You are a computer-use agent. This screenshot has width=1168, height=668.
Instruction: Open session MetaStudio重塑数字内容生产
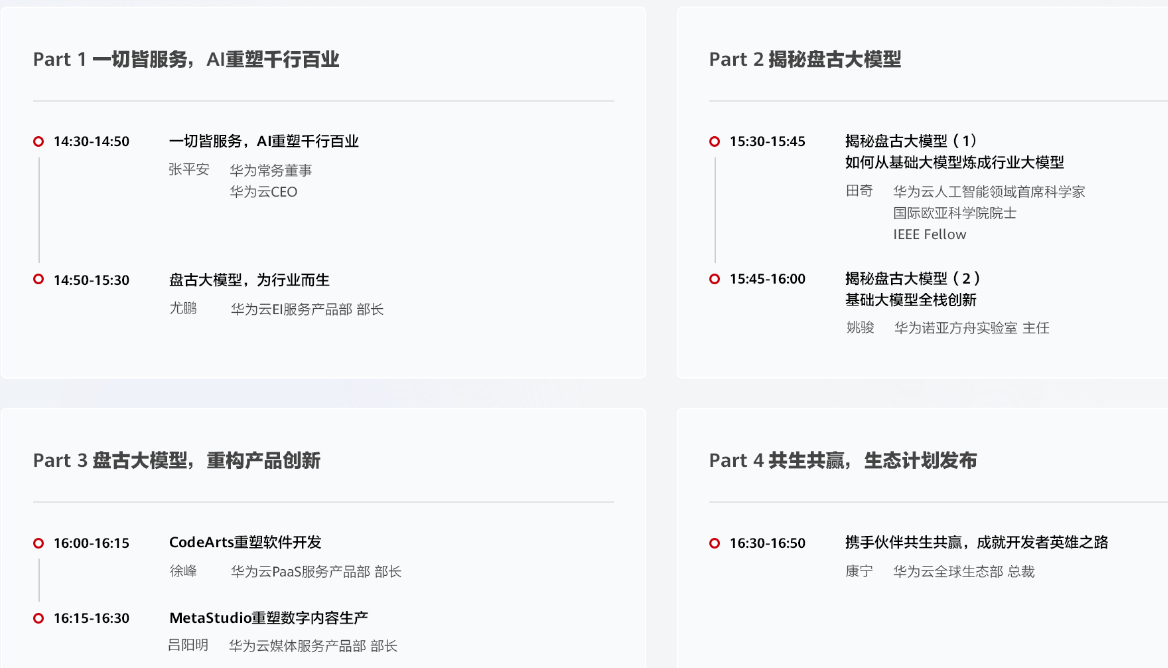pyautogui.click(x=268, y=618)
